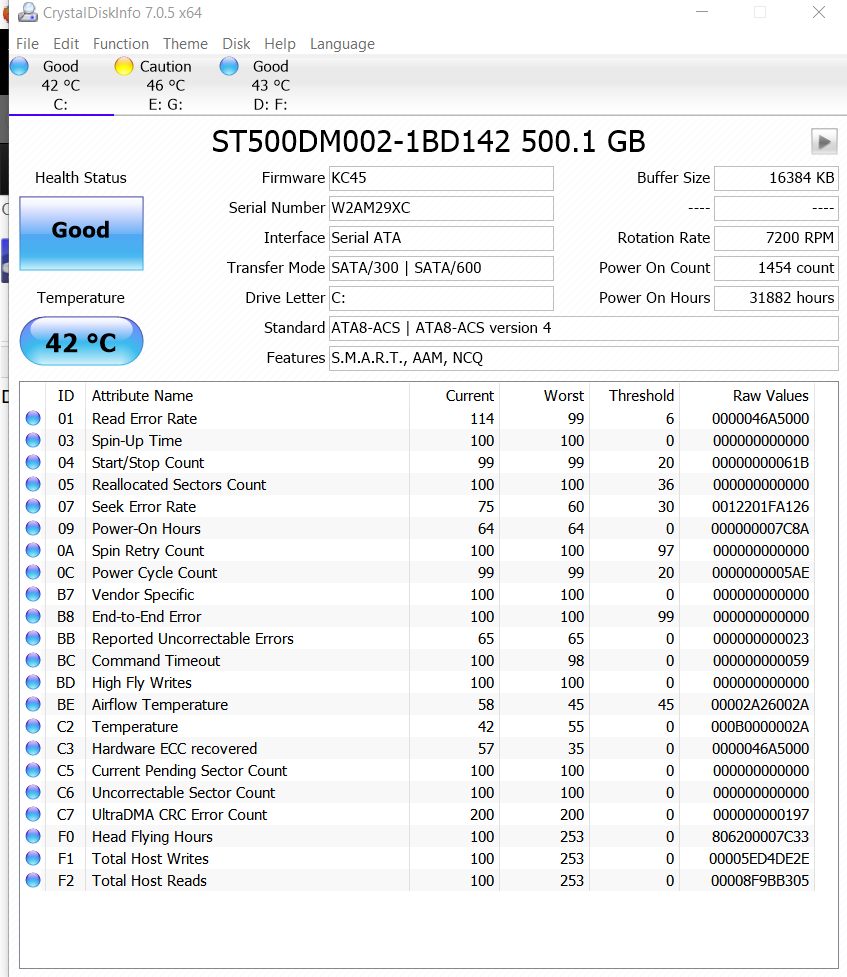
Task: Click status orb for Read Error Rate
Action: click(x=33, y=418)
